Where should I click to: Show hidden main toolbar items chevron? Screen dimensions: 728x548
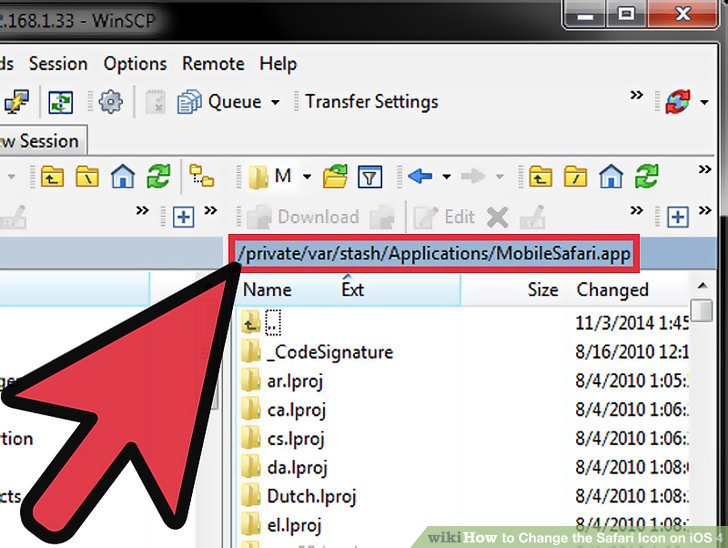[x=637, y=95]
